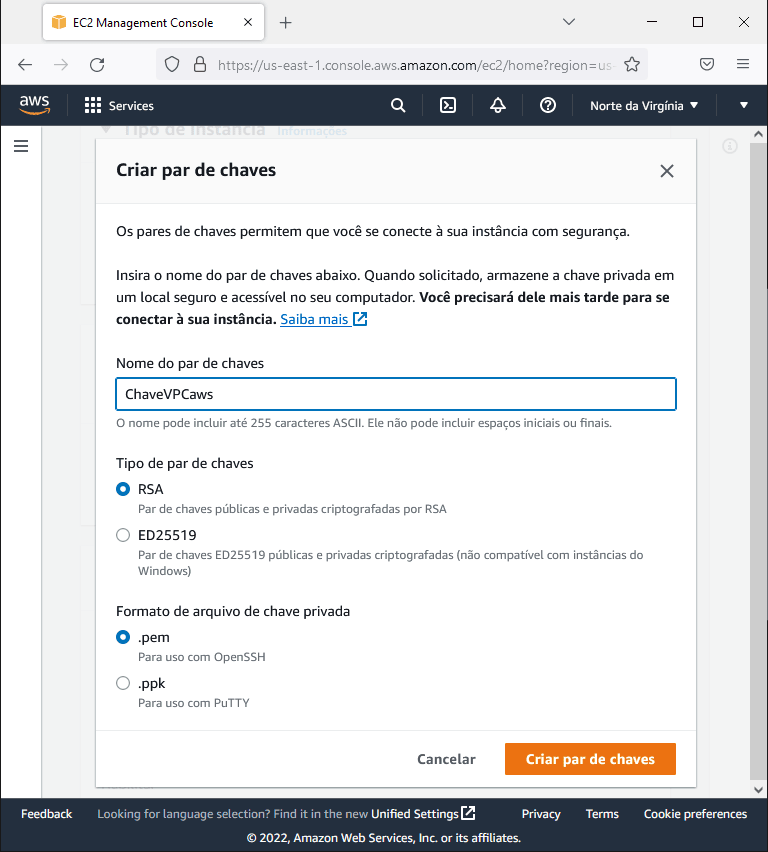
Task: Maximize the browser window
Action: 698,22
